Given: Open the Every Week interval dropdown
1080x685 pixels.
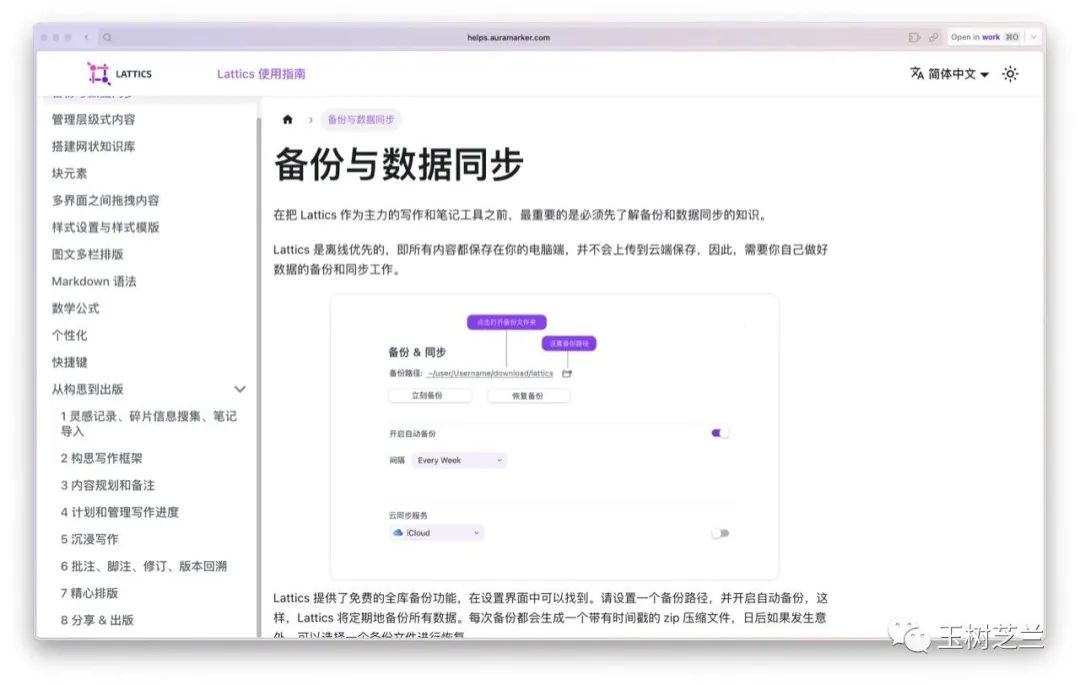Looking at the screenshot, I should click(459, 460).
